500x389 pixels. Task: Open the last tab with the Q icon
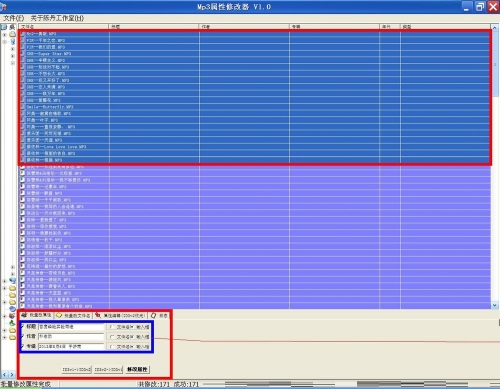[x=159, y=315]
